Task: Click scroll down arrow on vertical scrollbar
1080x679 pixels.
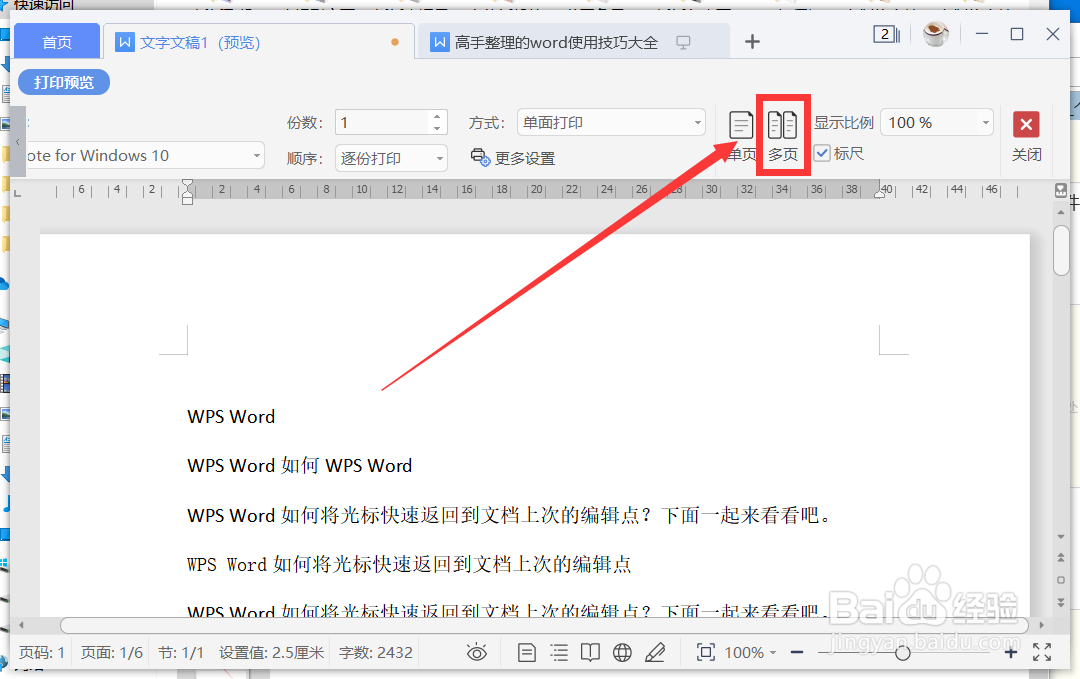Action: pyautogui.click(x=1061, y=536)
